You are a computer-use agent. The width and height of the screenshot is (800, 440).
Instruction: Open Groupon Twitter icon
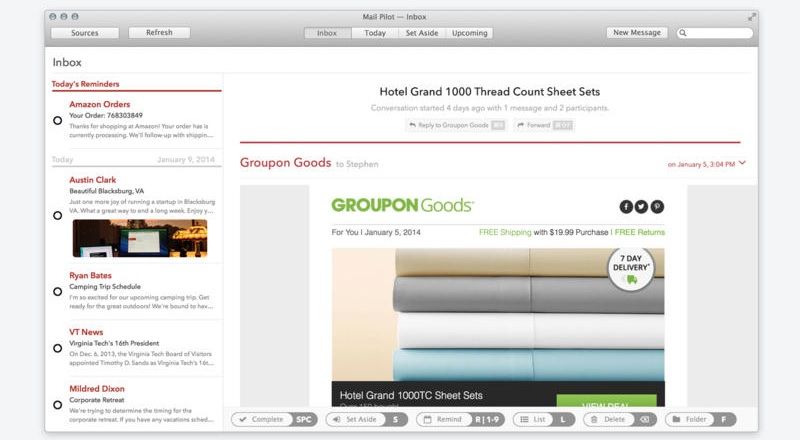point(641,207)
